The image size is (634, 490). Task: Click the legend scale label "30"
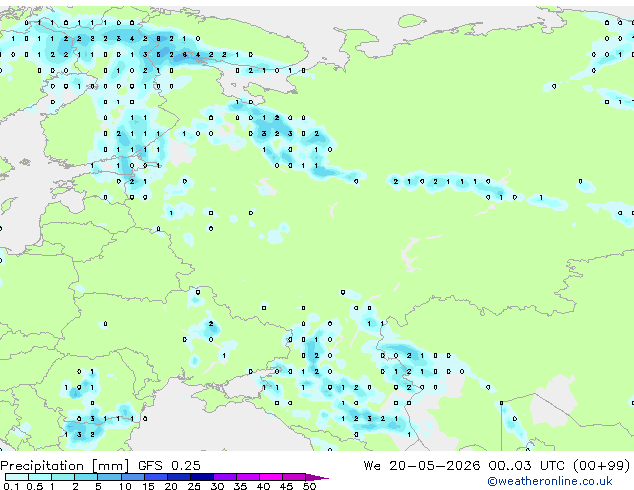[217, 486]
